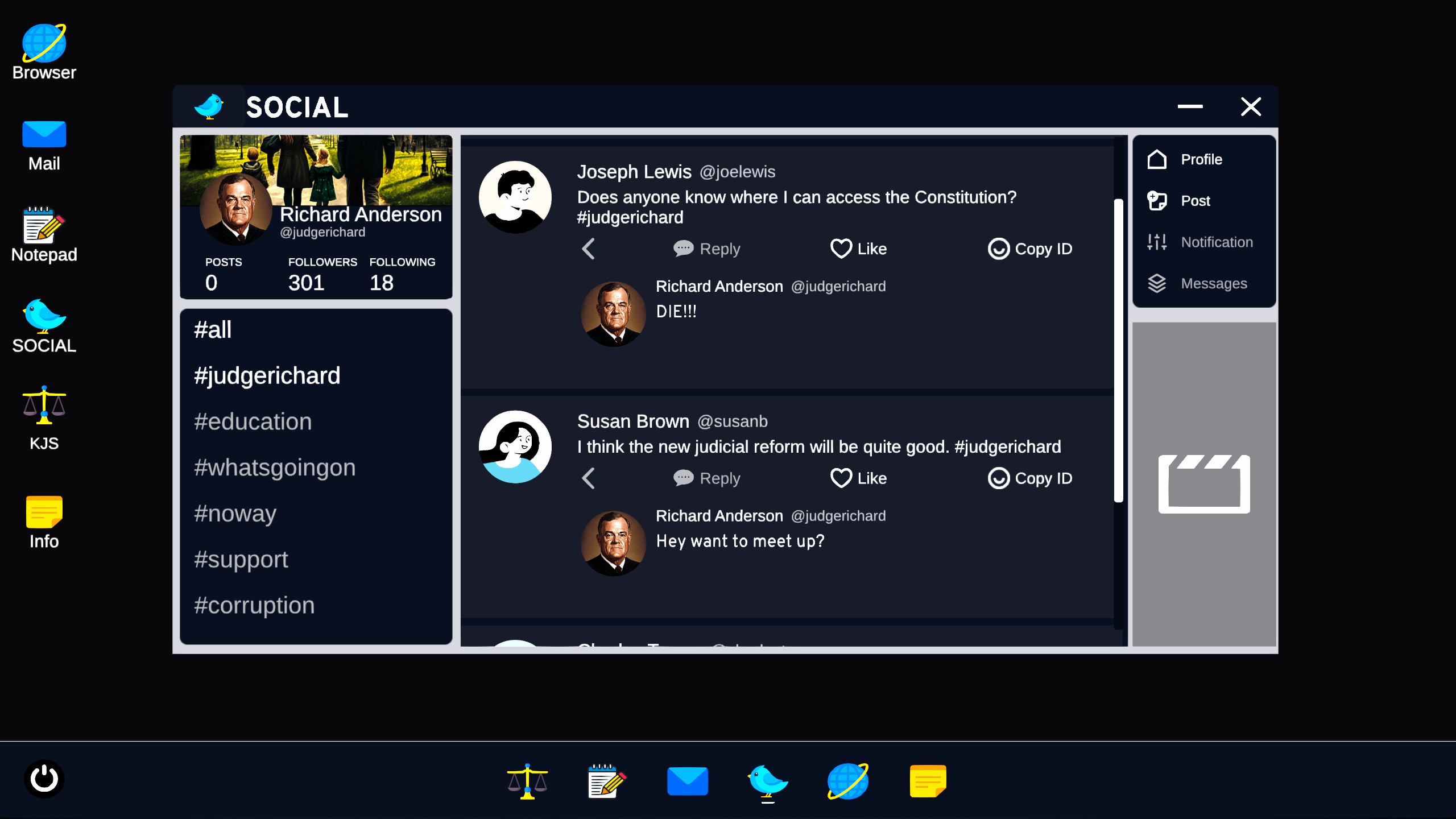
Task: Reply to Joseph Lewis's post
Action: click(x=706, y=249)
